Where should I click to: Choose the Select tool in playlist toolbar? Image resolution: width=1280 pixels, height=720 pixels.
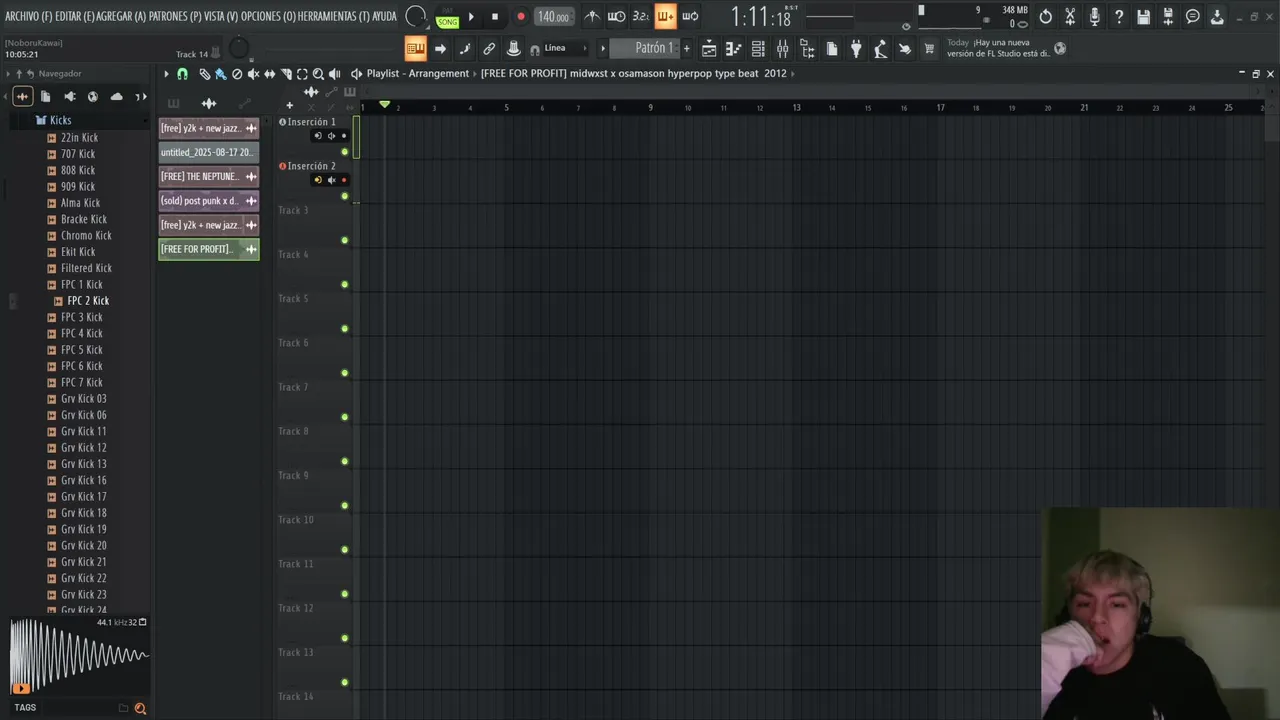pos(302,74)
